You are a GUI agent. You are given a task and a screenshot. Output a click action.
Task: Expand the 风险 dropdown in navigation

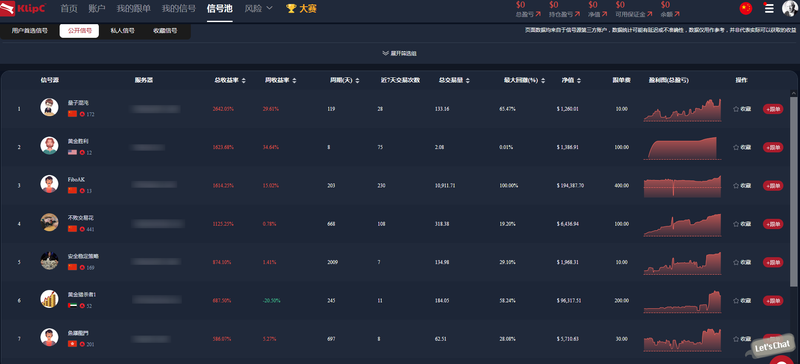coord(259,8)
